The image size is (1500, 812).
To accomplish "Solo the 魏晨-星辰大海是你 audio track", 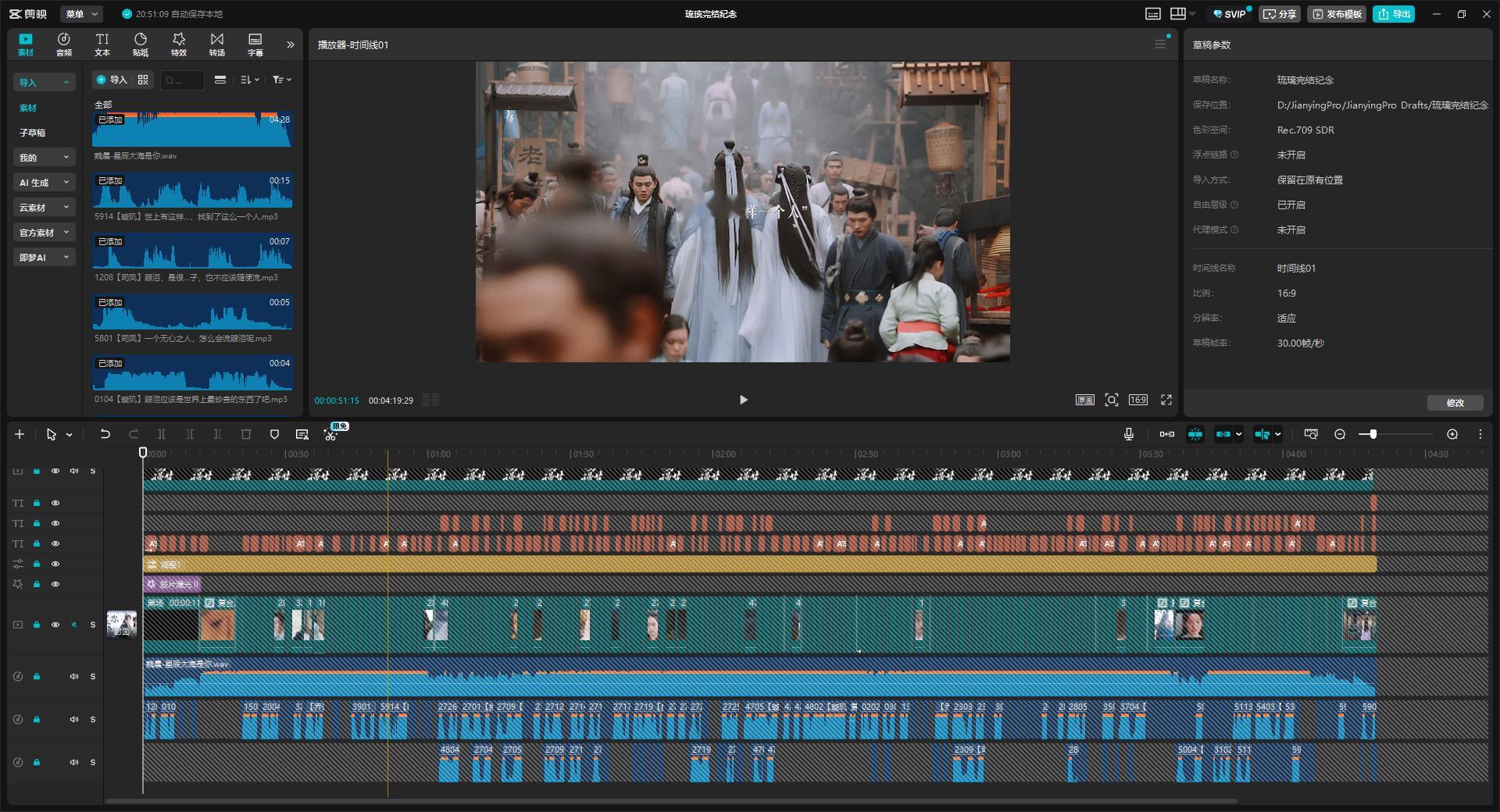I will tap(93, 676).
